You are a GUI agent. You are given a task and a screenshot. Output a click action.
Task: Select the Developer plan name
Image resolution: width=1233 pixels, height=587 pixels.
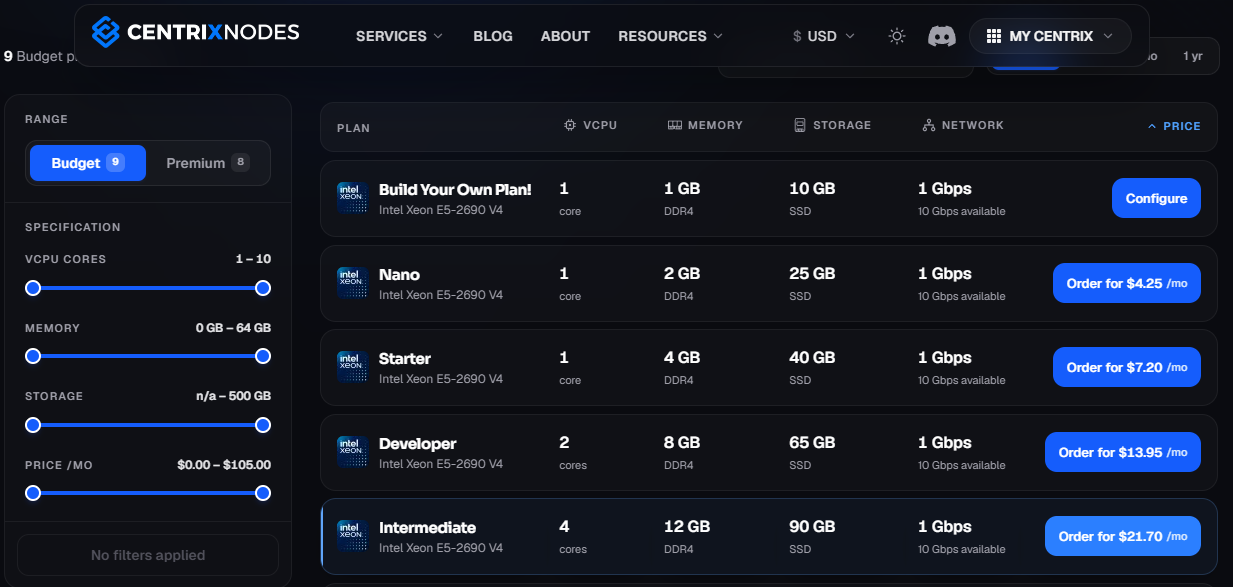[x=418, y=443]
